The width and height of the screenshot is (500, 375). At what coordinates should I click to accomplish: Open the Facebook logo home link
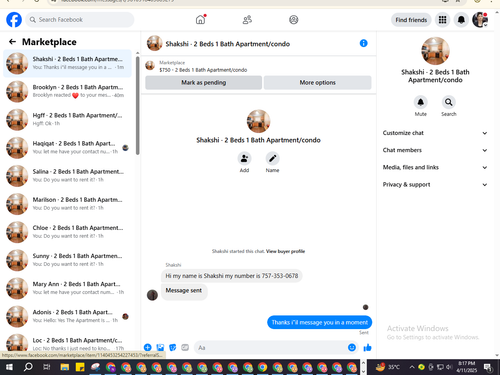click(x=14, y=20)
